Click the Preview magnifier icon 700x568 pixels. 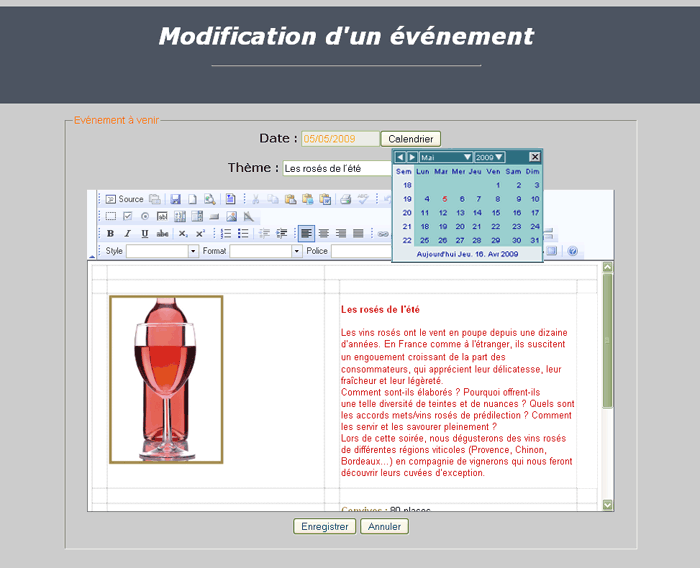pos(209,199)
